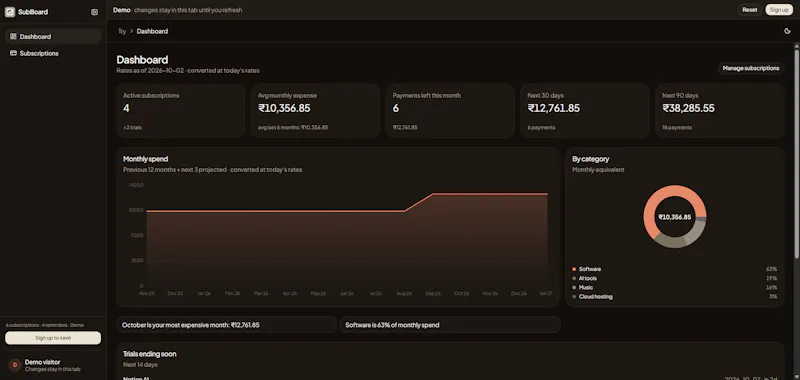Image resolution: width=800 pixels, height=380 pixels.
Task: Click the Sign up to save button
Action: tap(53, 338)
